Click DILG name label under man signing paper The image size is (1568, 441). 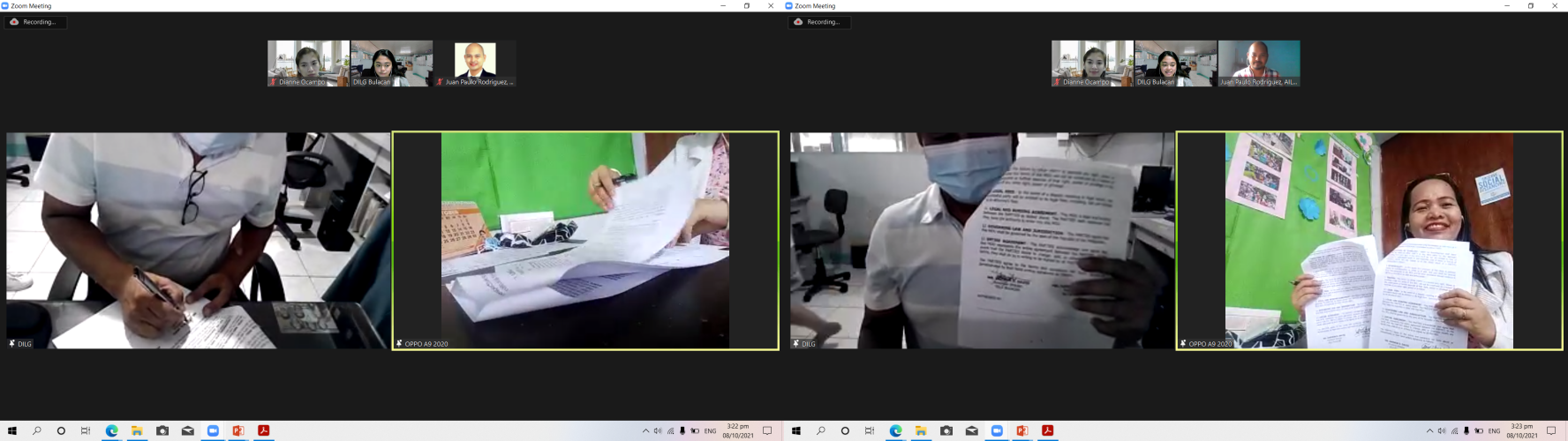(25, 344)
